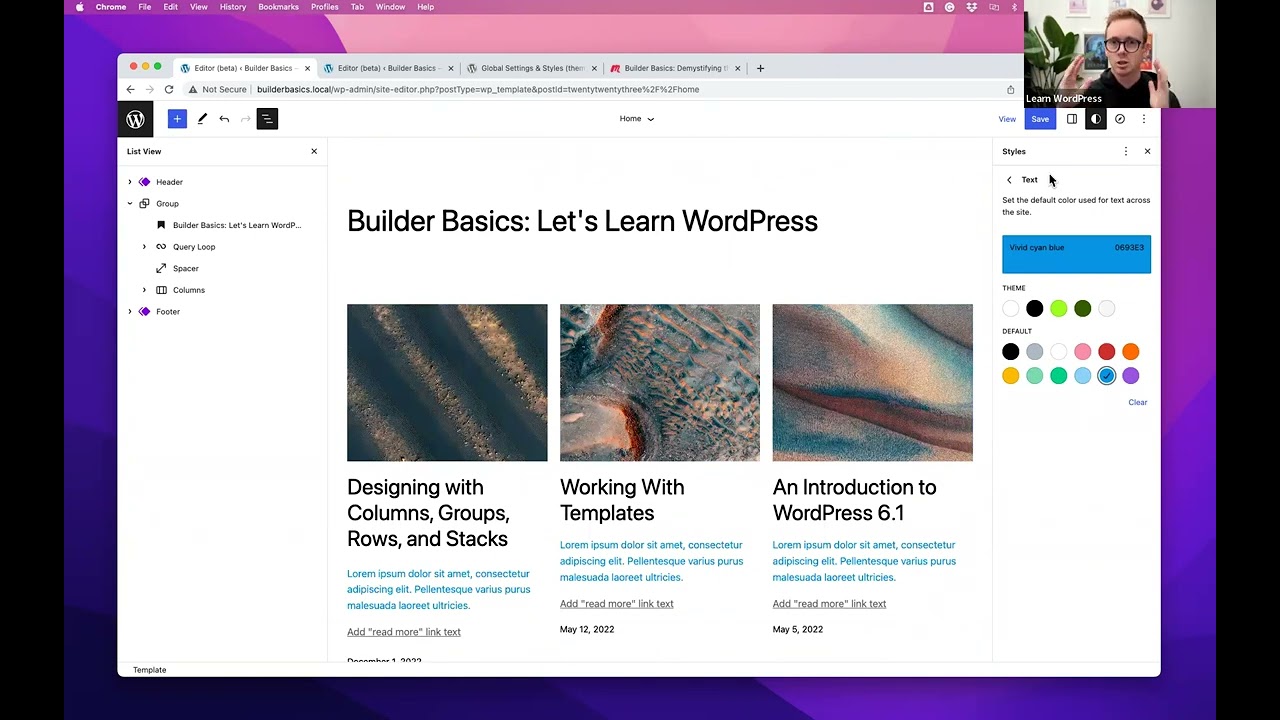Select the Header template part icon
This screenshot has width=1280, height=720.
145,182
